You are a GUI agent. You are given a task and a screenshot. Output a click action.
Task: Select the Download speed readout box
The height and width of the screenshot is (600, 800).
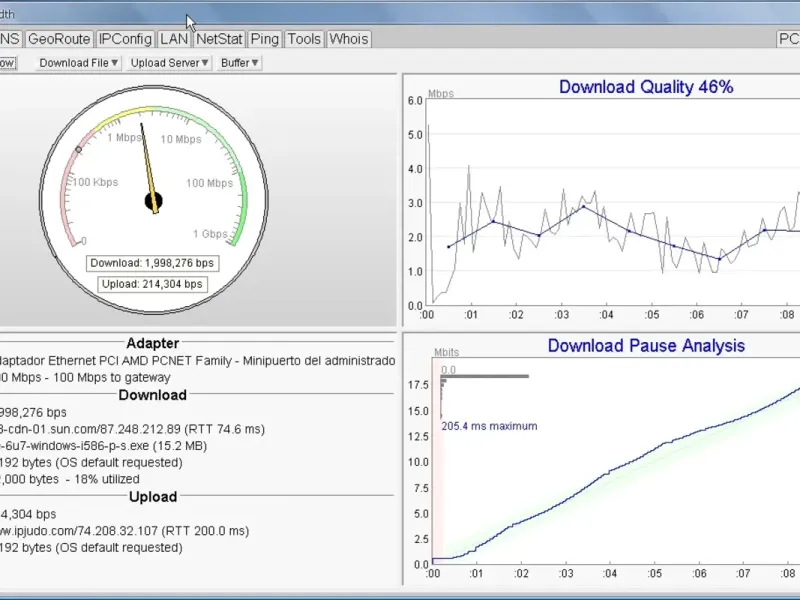[x=152, y=264]
